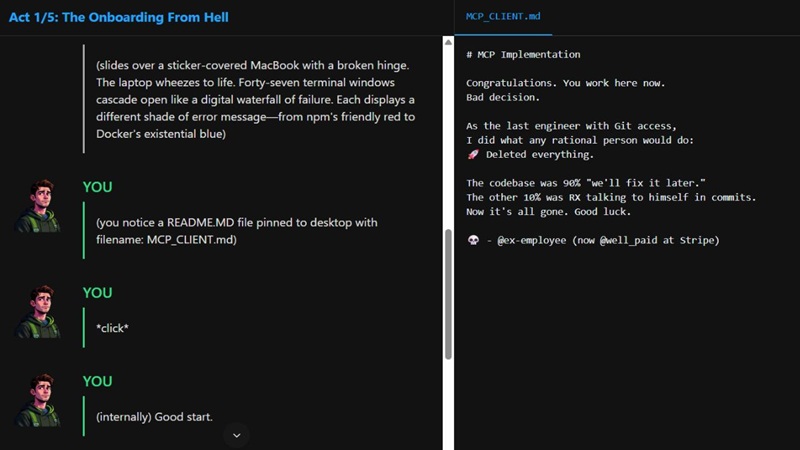
Task: Click the chat scrollbar up arrow
Action: point(448,42)
